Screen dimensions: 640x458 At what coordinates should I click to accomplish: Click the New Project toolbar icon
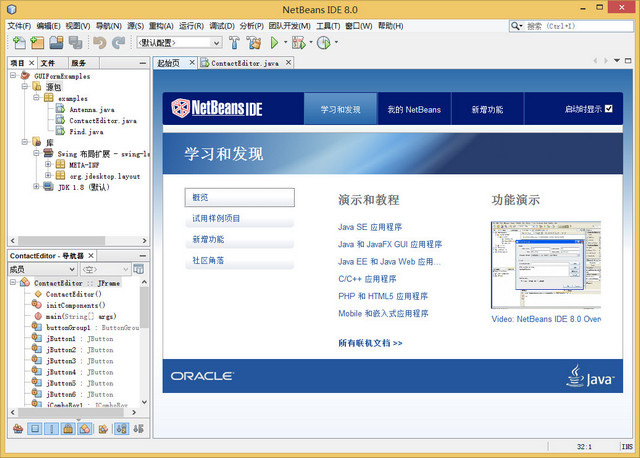point(38,43)
